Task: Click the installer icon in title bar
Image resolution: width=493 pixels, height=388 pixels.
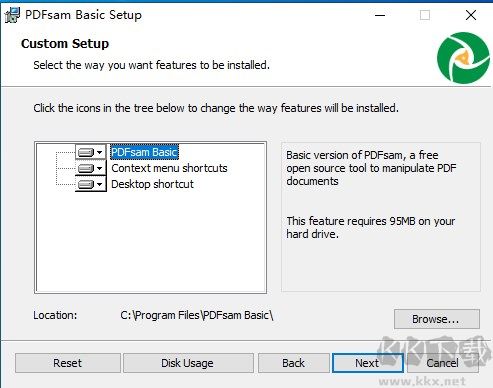Action: pyautogui.click(x=12, y=15)
